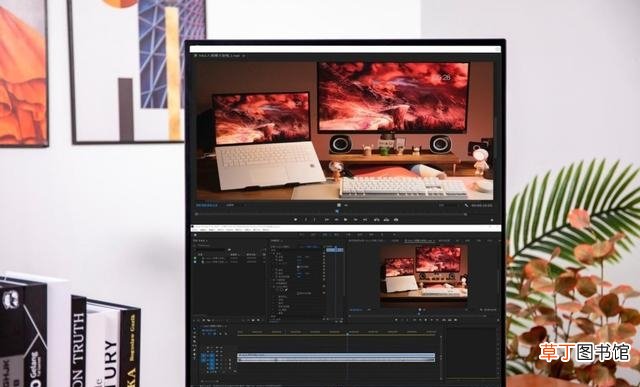The height and width of the screenshot is (387, 640).
Task: Click Home icon in Premiere workspace bar
Action: pos(195,235)
